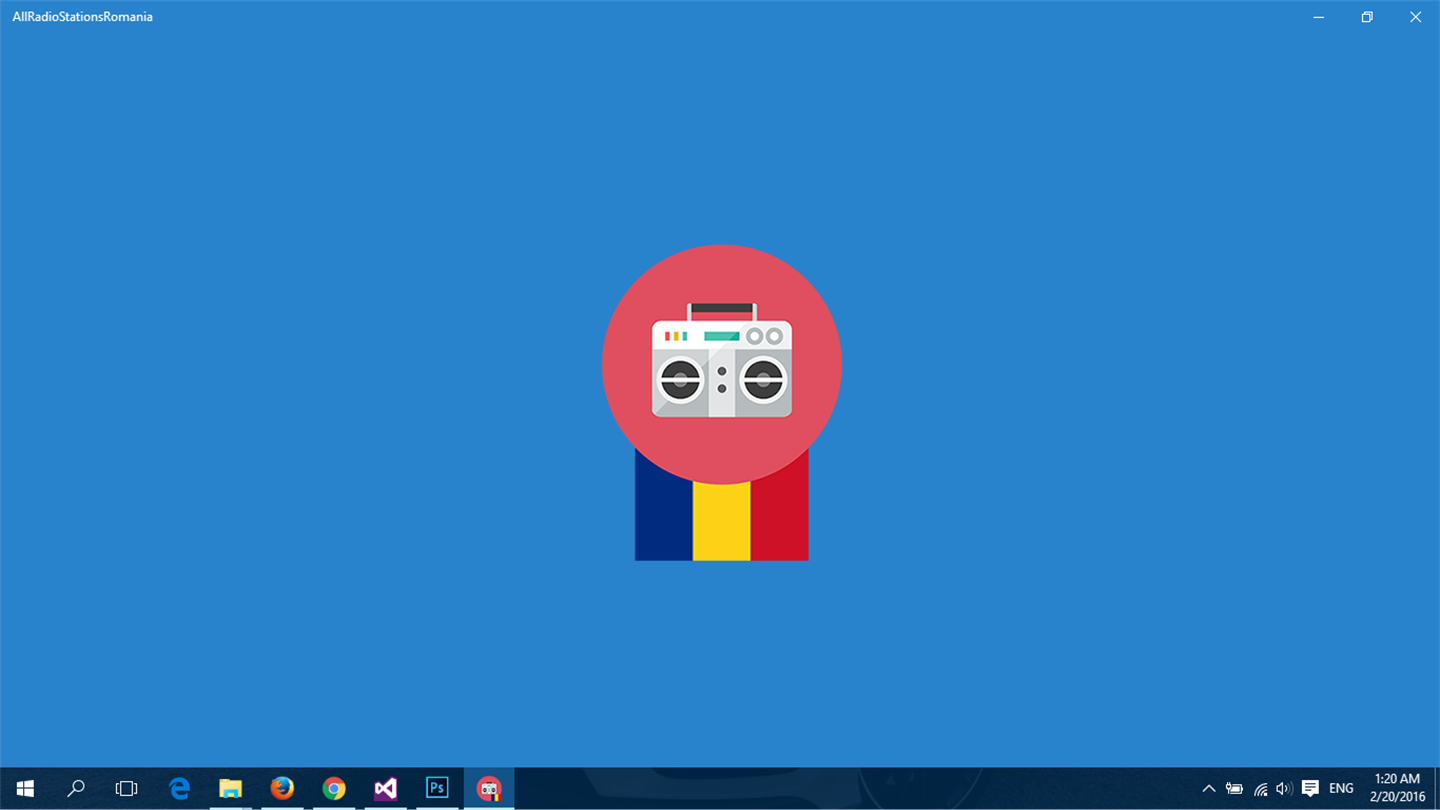Minimize the AllRadioStationsRomania window
This screenshot has height=810, width=1440.
pyautogui.click(x=1319, y=17)
